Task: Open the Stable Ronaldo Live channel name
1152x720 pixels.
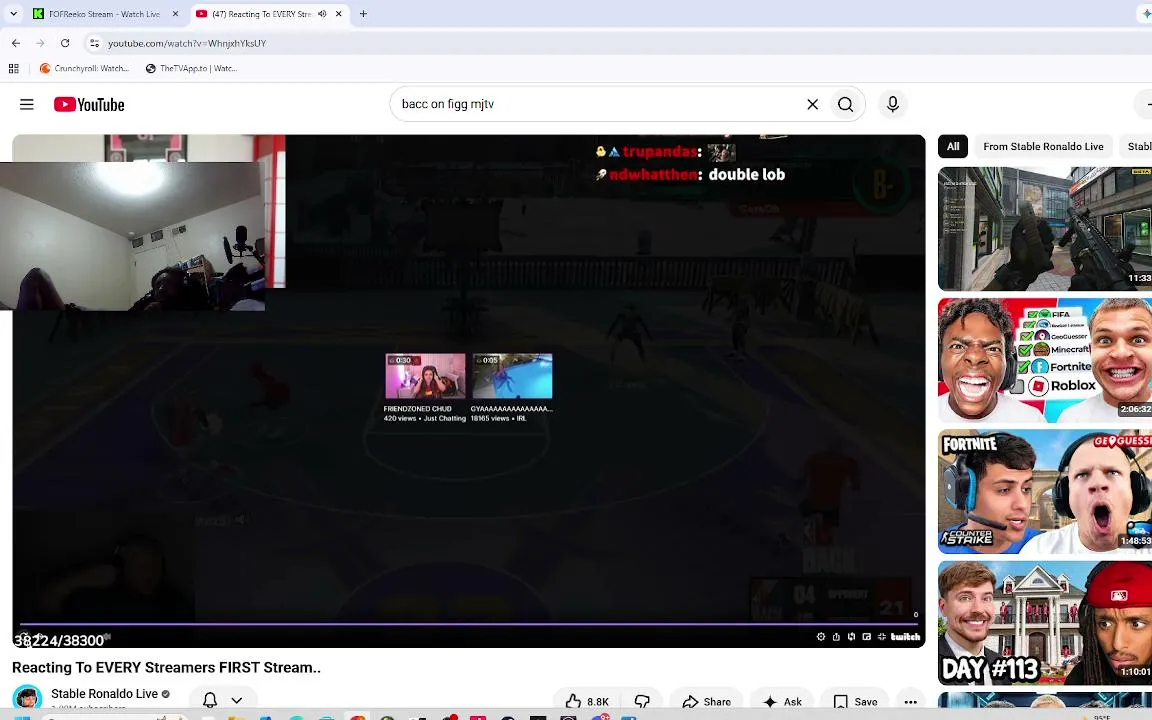Action: coord(104,694)
